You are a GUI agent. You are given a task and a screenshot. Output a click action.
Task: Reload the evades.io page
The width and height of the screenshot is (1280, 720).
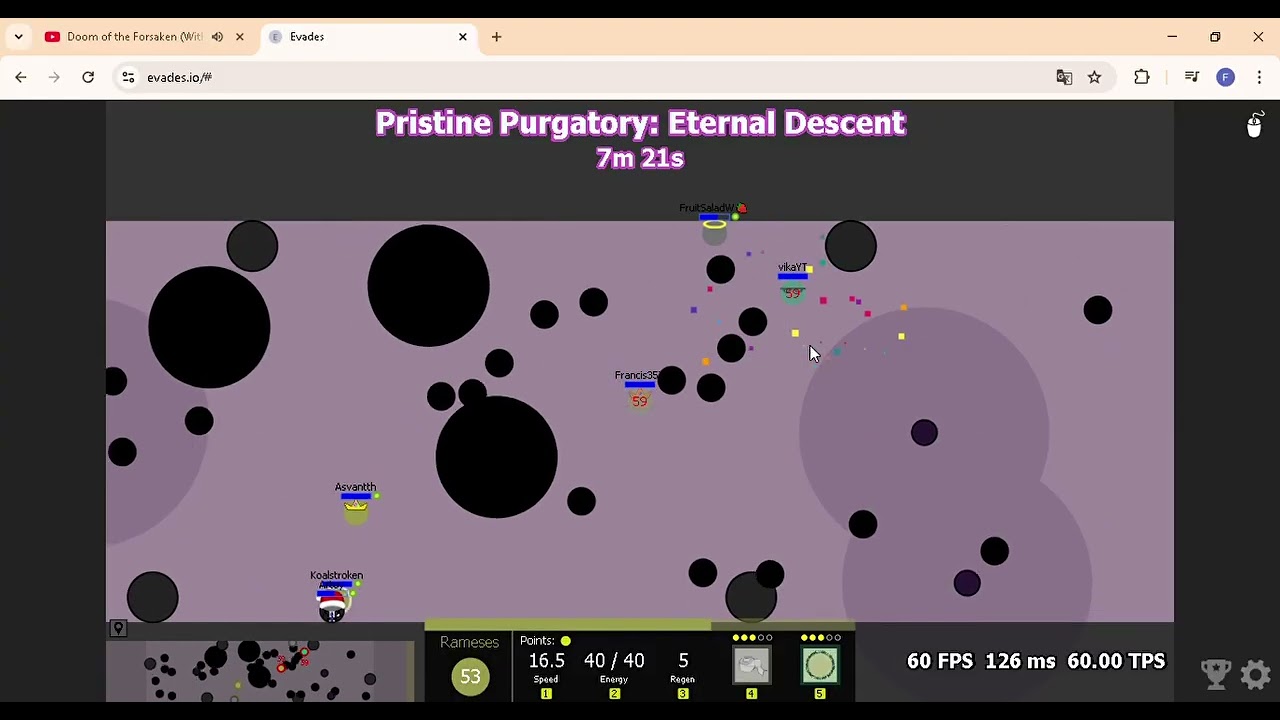pyautogui.click(x=88, y=77)
